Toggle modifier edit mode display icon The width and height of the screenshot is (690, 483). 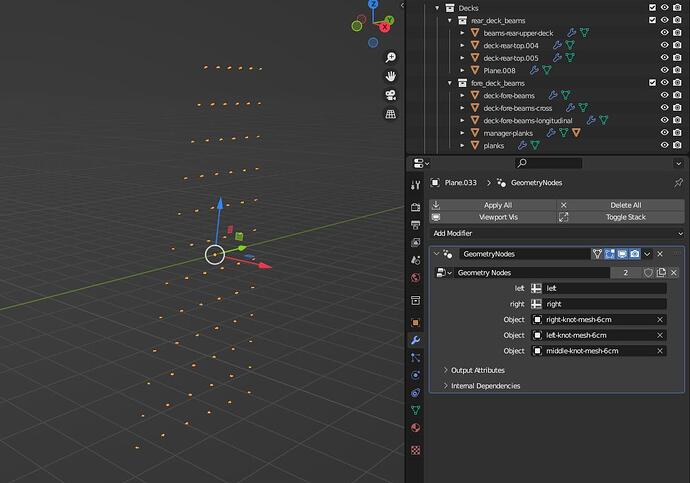609,254
